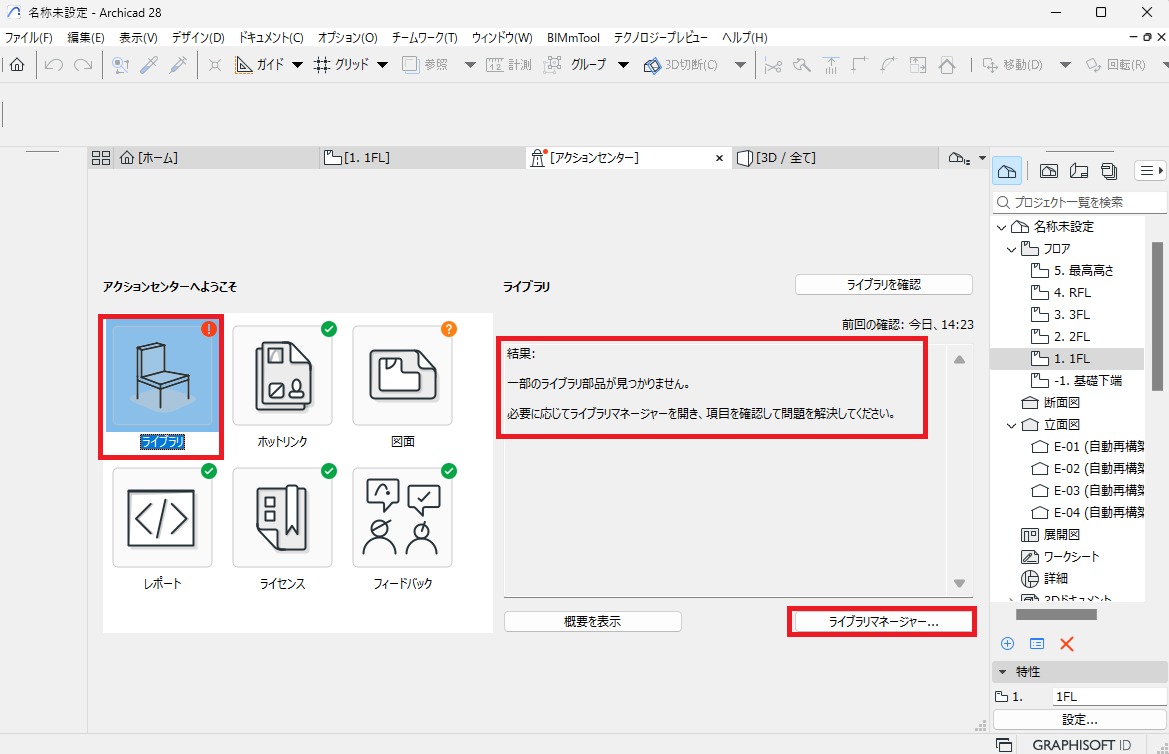Viewport: 1169px width, 754px height.
Task: Select the Project Map icon in navigator
Action: (1006, 171)
